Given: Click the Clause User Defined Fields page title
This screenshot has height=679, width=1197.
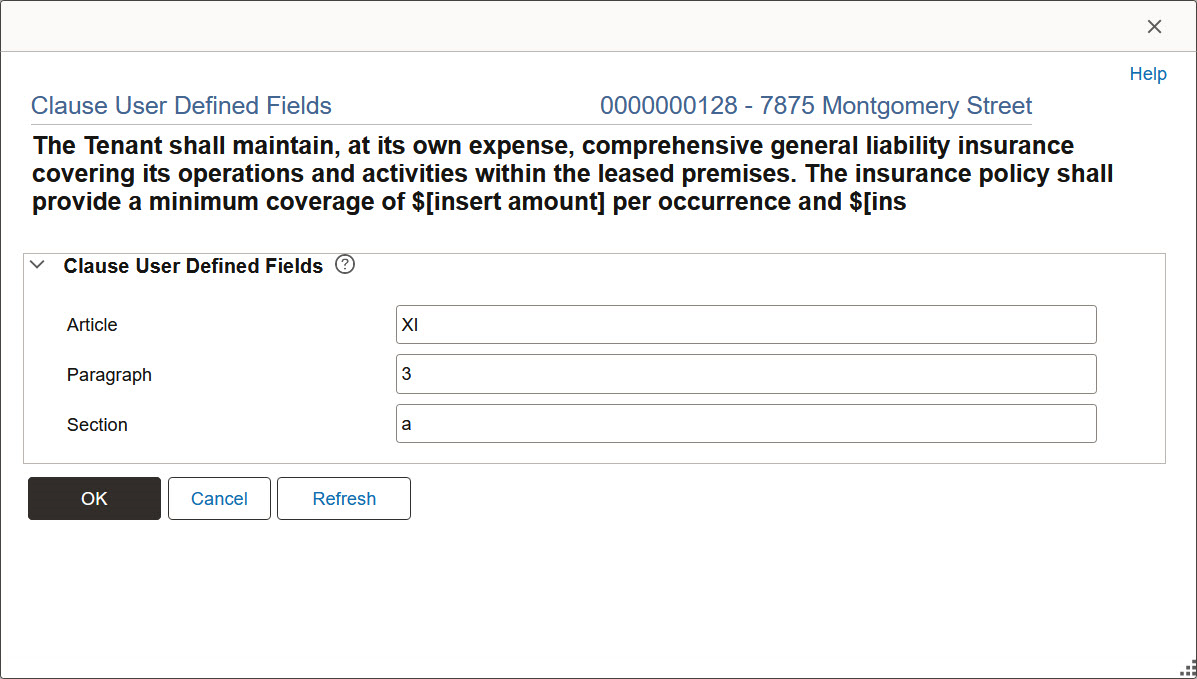Looking at the screenshot, I should click(181, 105).
